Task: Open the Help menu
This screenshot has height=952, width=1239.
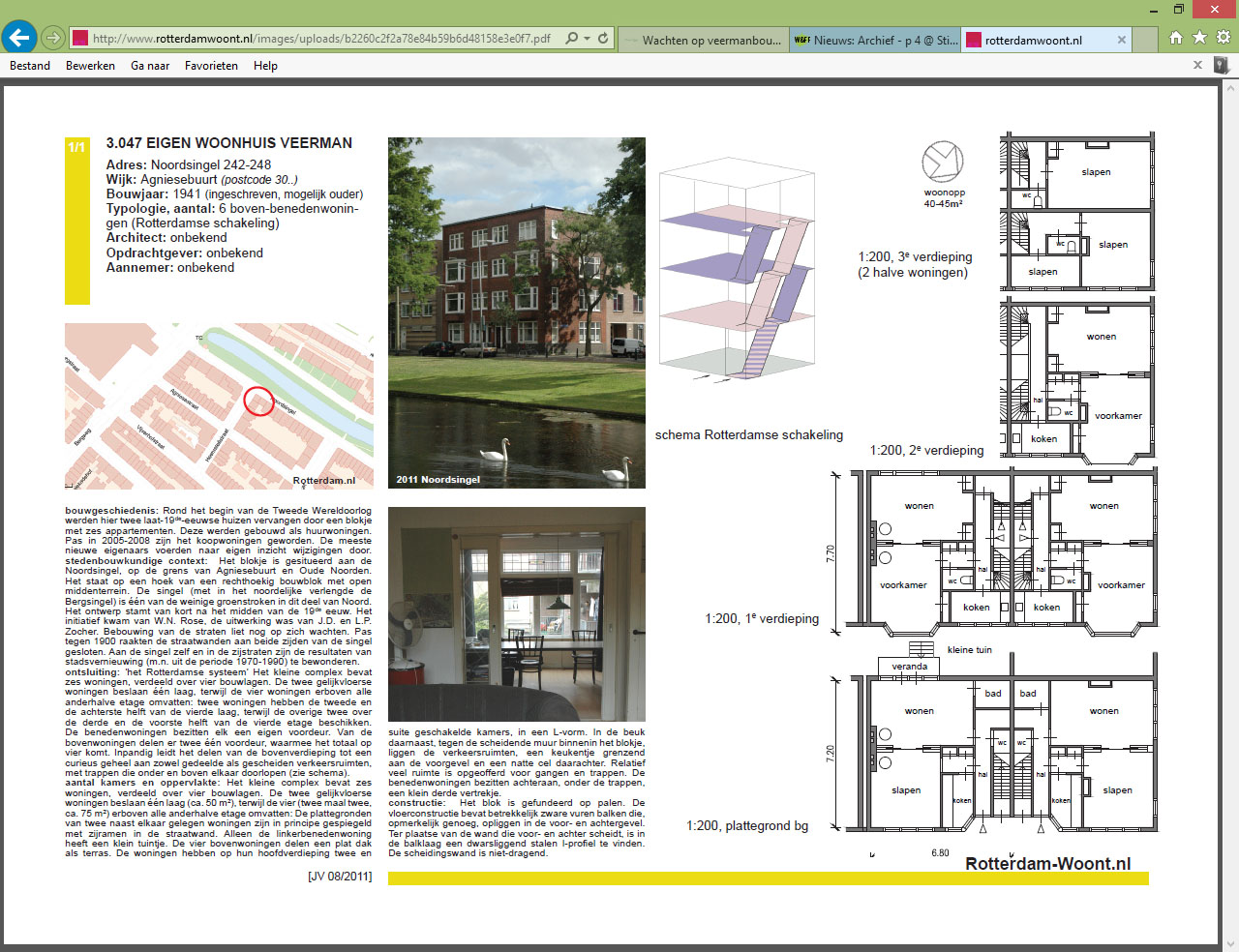Action: 265,66
